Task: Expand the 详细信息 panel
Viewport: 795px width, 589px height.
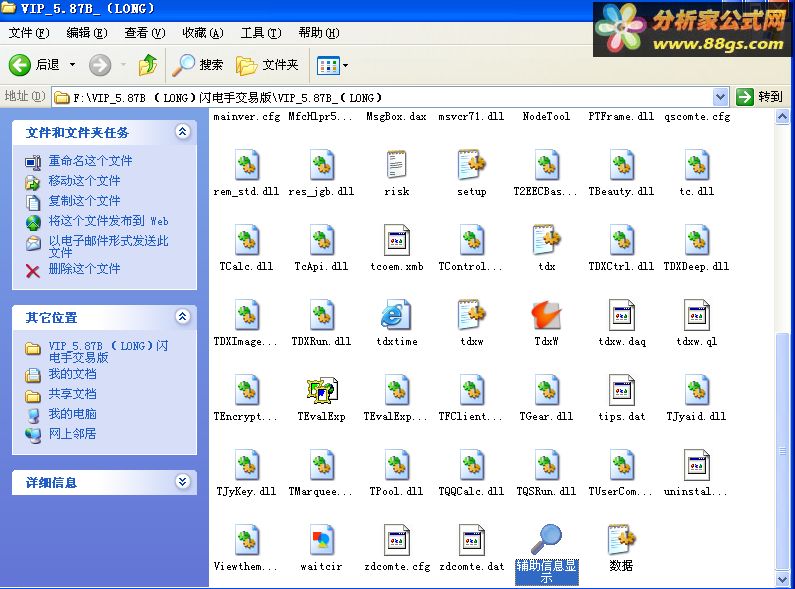Action: click(x=183, y=482)
